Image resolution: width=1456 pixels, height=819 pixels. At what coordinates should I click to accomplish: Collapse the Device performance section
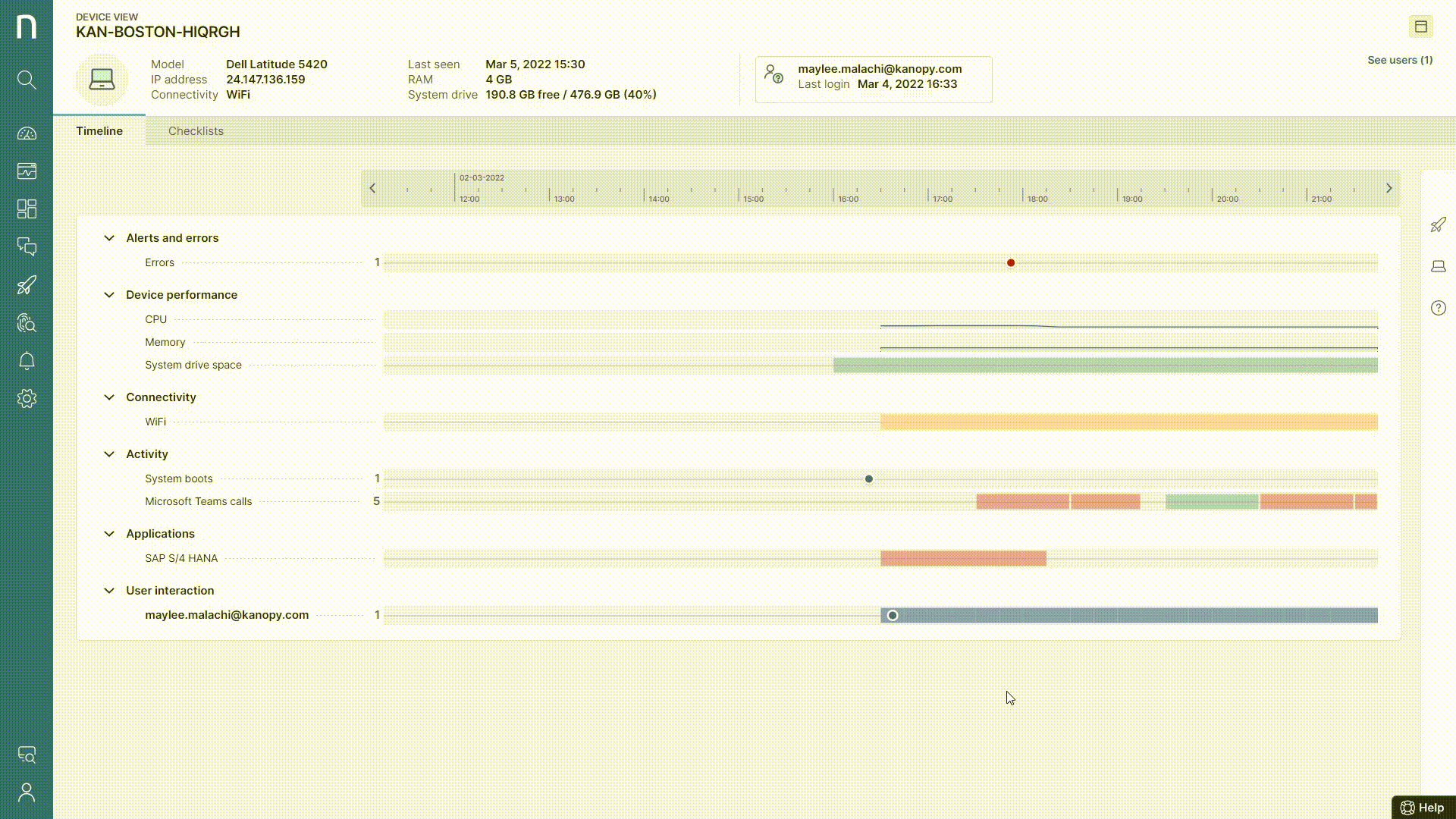point(109,294)
